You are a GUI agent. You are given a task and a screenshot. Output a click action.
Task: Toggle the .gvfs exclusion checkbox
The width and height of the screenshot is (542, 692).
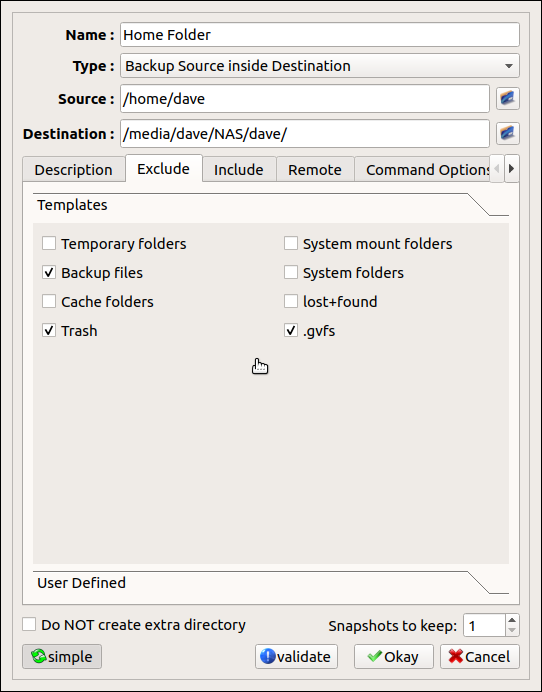[291, 330]
